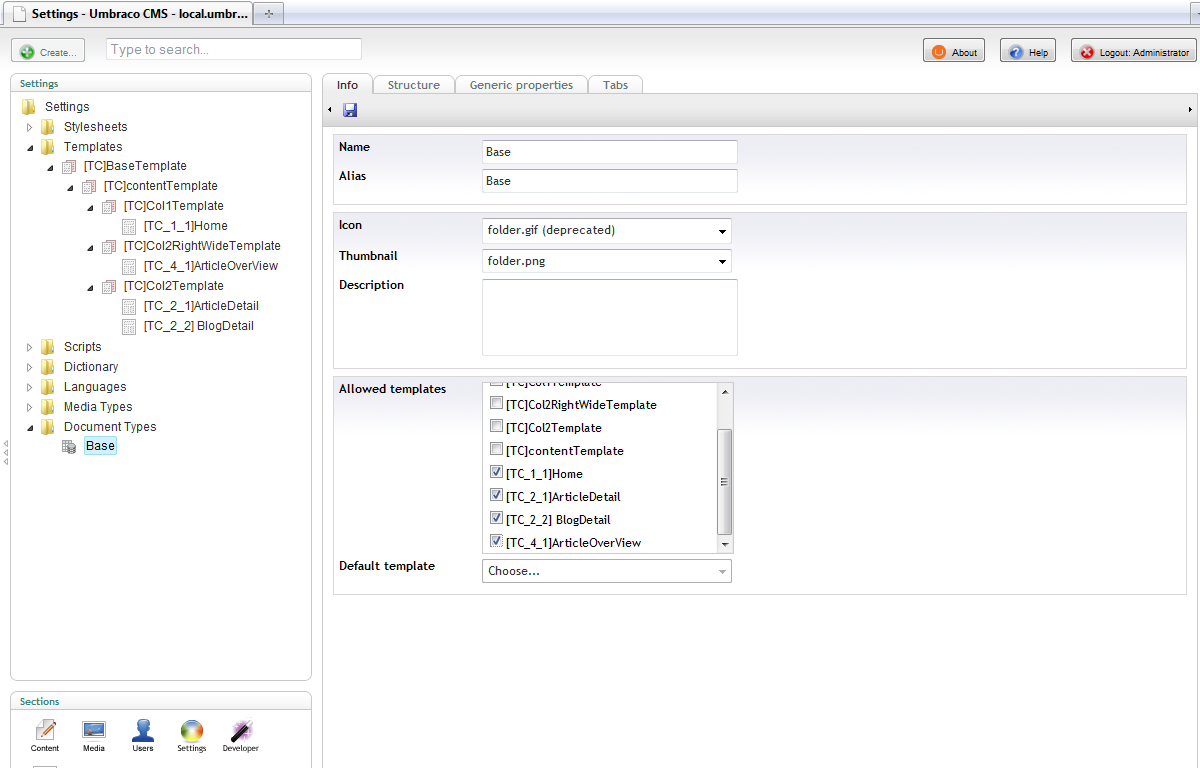Expand the Scripts tree node
This screenshot has width=1200, height=768.
pos(30,347)
